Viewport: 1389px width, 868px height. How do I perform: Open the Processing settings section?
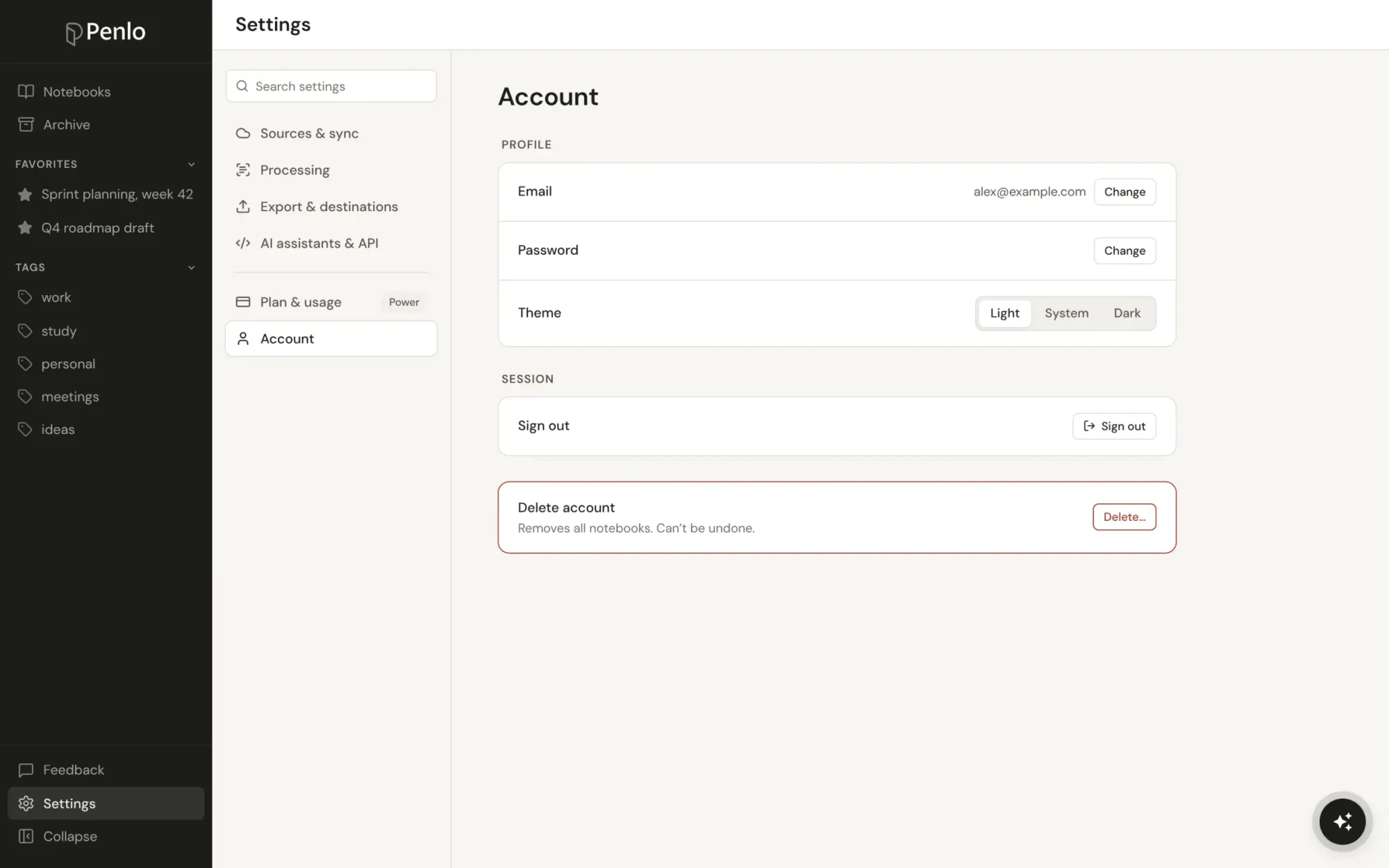(331, 170)
